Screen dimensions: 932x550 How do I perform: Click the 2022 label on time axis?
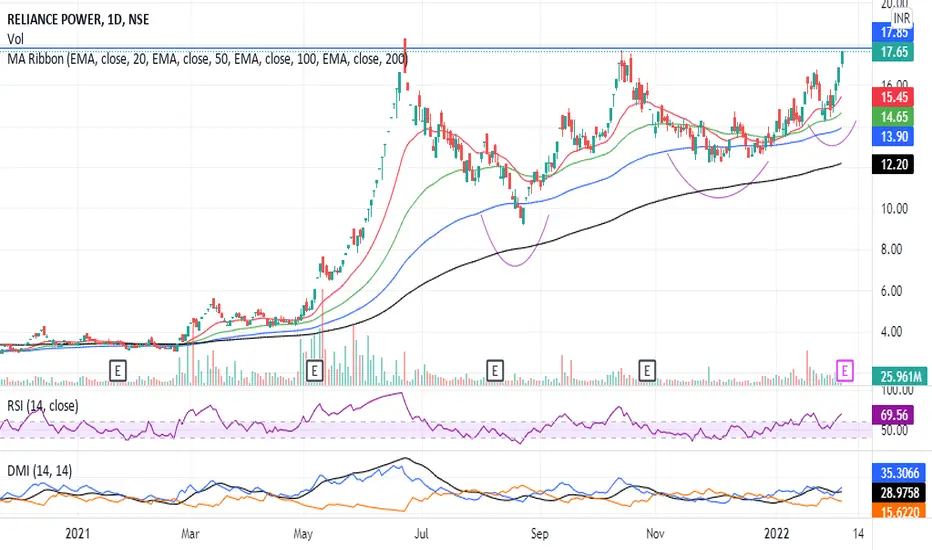click(776, 533)
